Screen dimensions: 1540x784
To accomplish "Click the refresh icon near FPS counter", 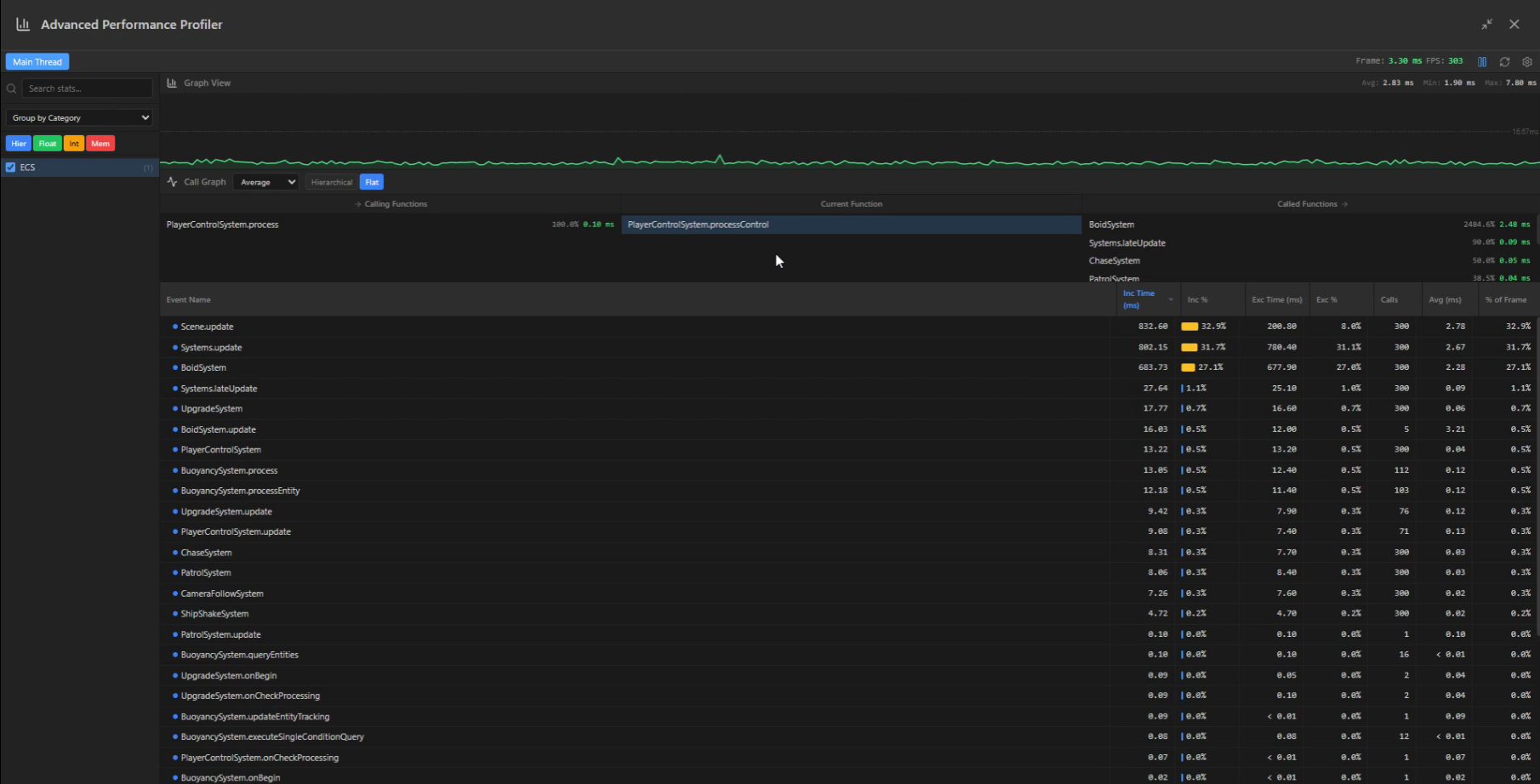I will [1505, 61].
